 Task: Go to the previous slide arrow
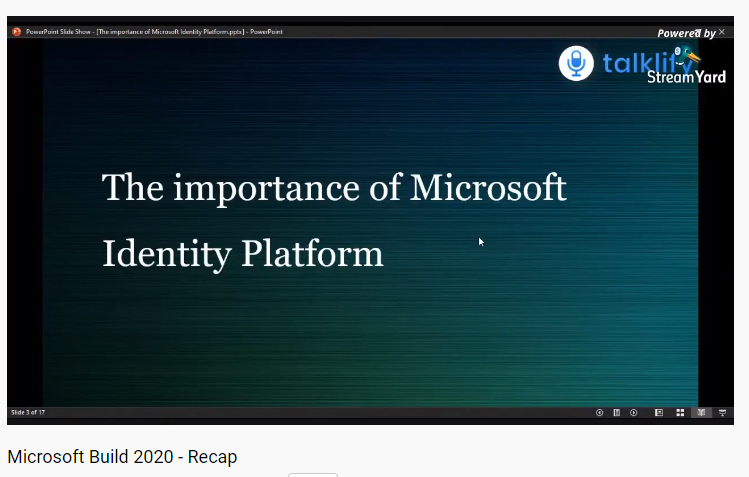point(599,413)
